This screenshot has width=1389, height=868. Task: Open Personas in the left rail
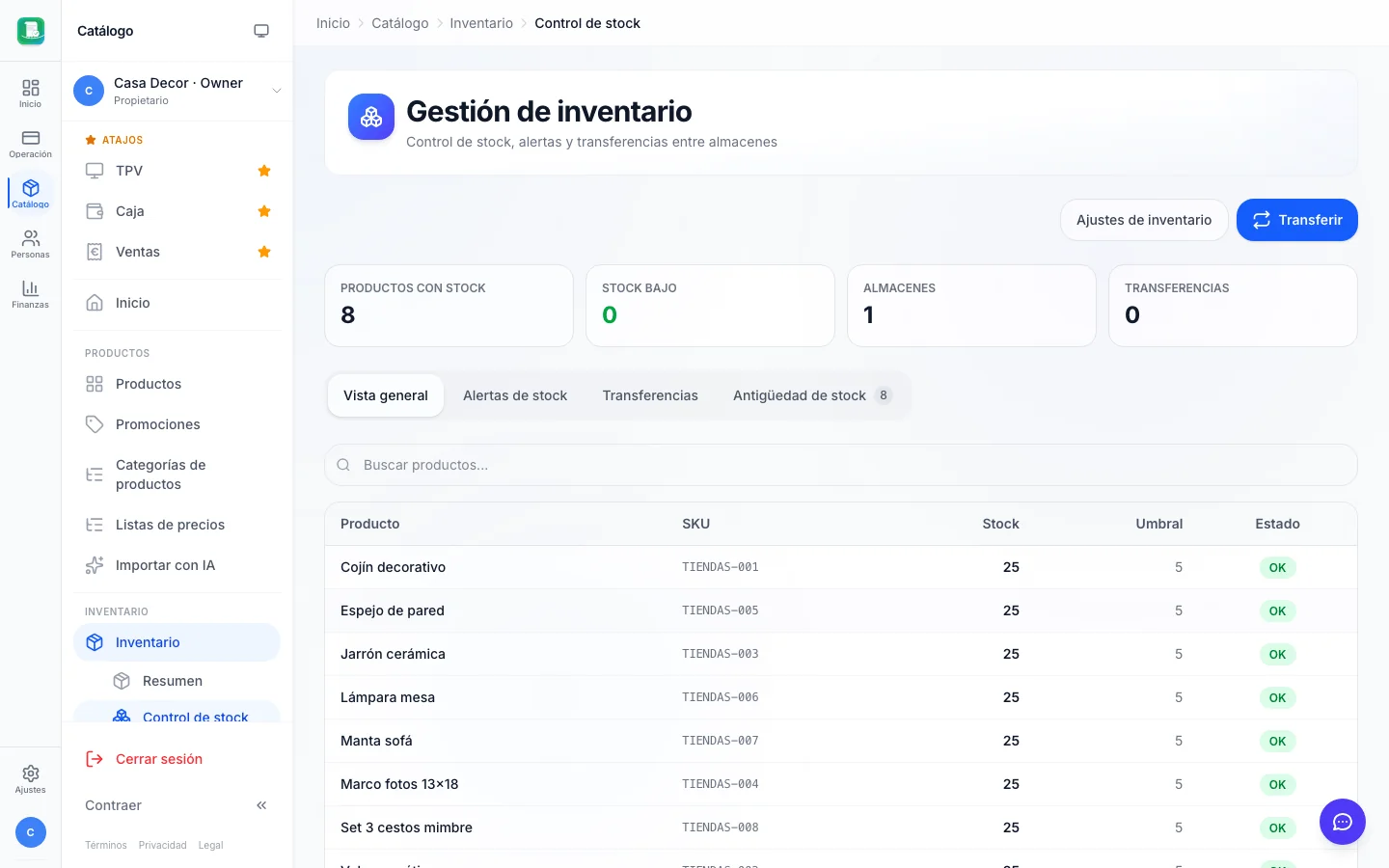[31, 244]
